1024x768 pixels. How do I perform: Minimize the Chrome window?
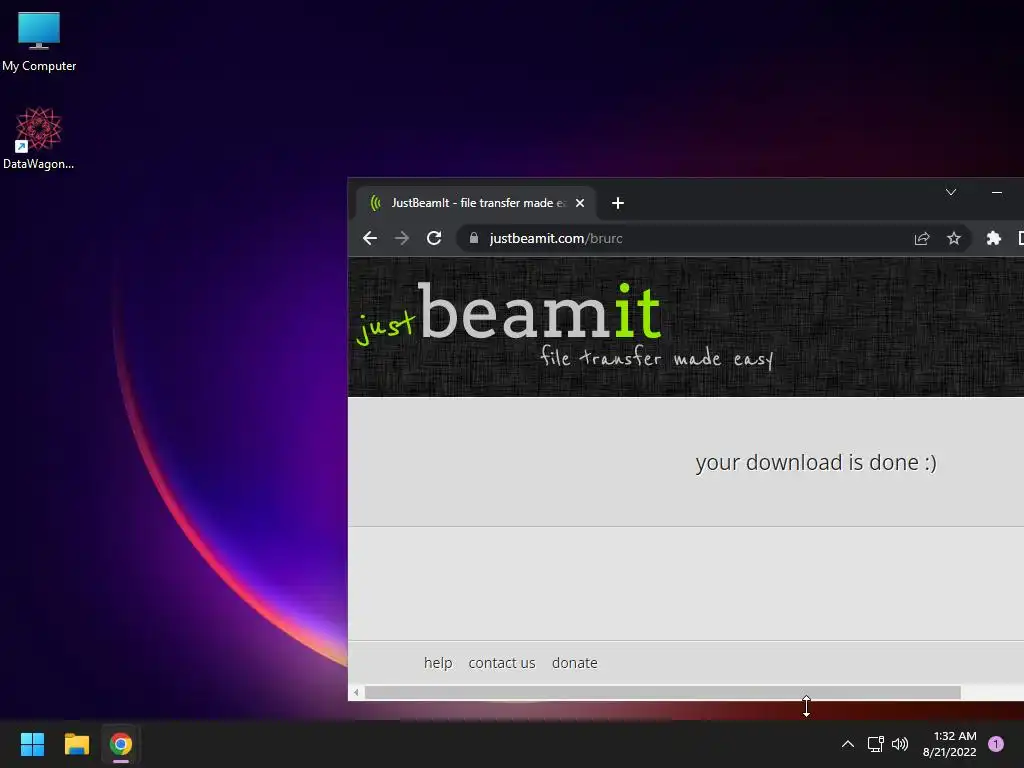point(997,192)
